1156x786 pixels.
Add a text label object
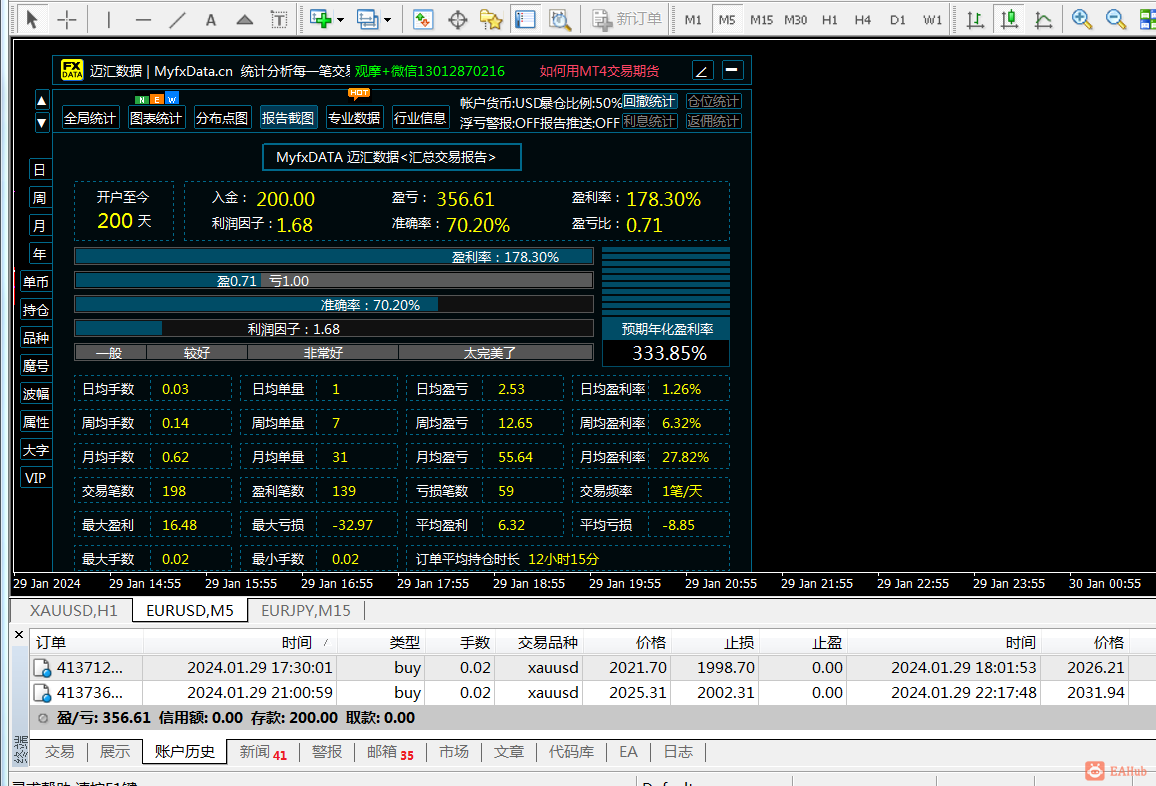pos(279,19)
